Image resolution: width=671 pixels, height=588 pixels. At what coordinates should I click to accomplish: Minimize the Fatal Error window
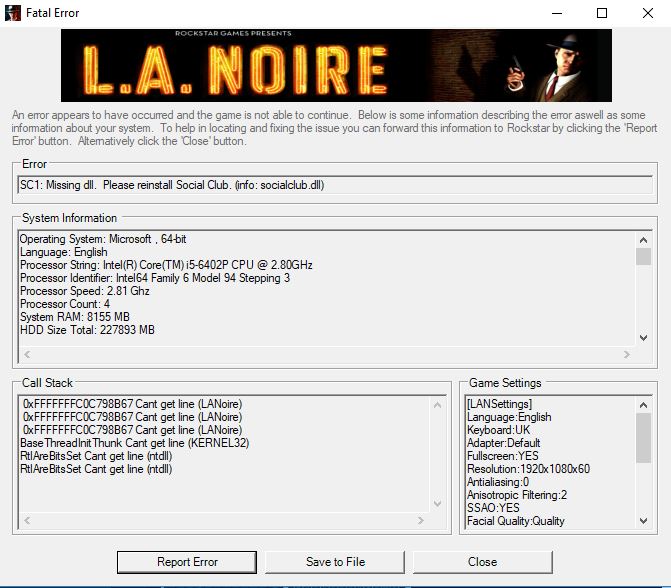(557, 13)
